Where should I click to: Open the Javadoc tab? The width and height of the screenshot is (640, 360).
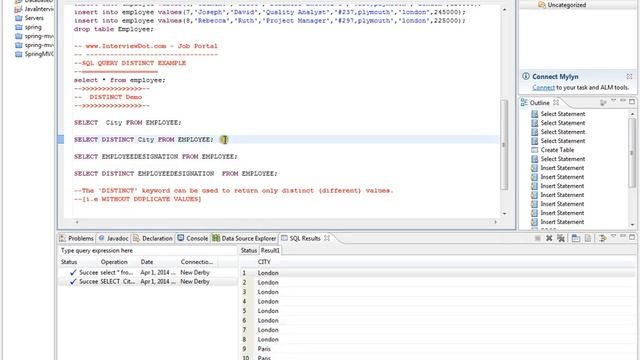113,238
